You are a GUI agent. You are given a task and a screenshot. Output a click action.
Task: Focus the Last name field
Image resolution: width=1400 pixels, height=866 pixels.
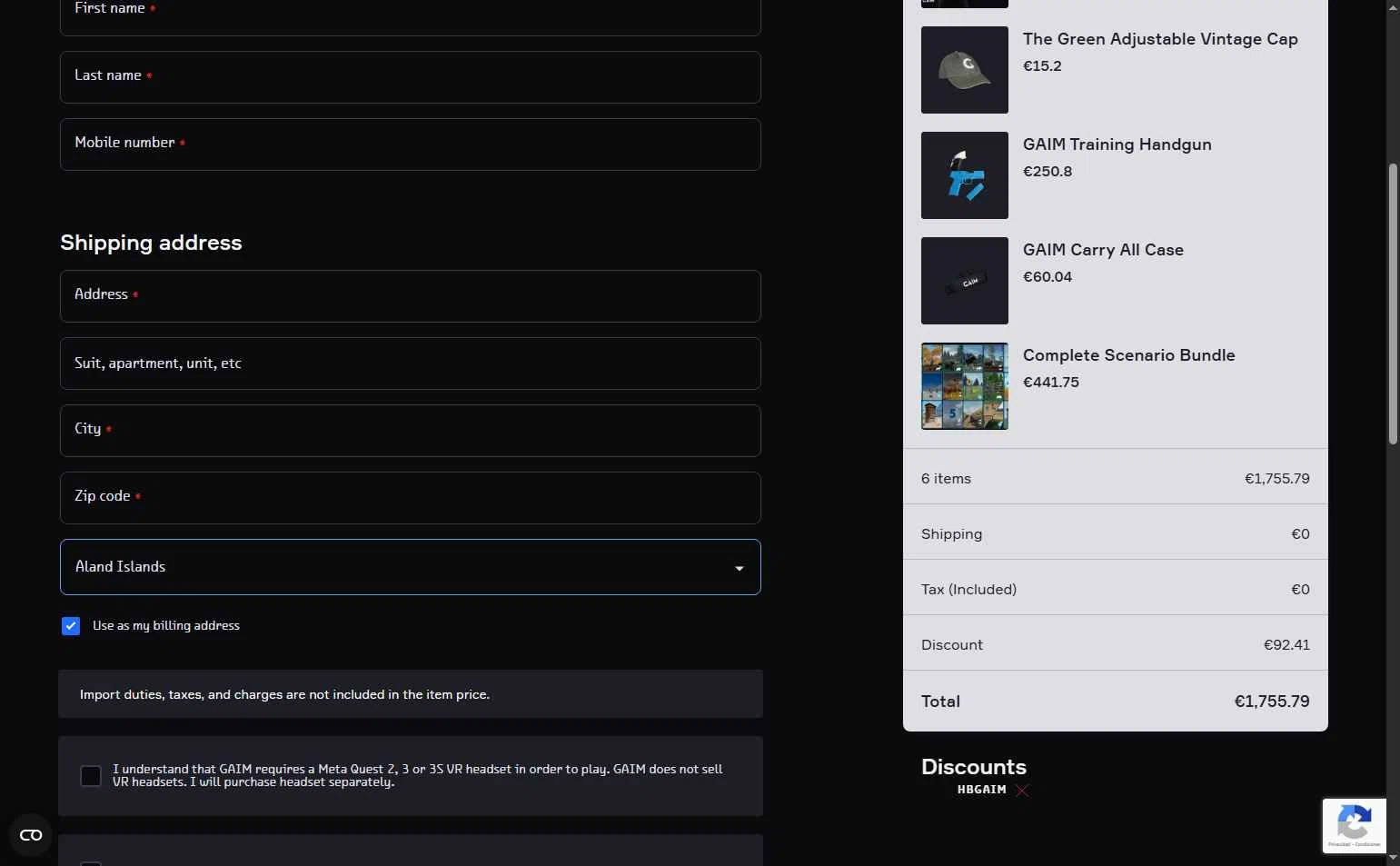pyautogui.click(x=411, y=77)
